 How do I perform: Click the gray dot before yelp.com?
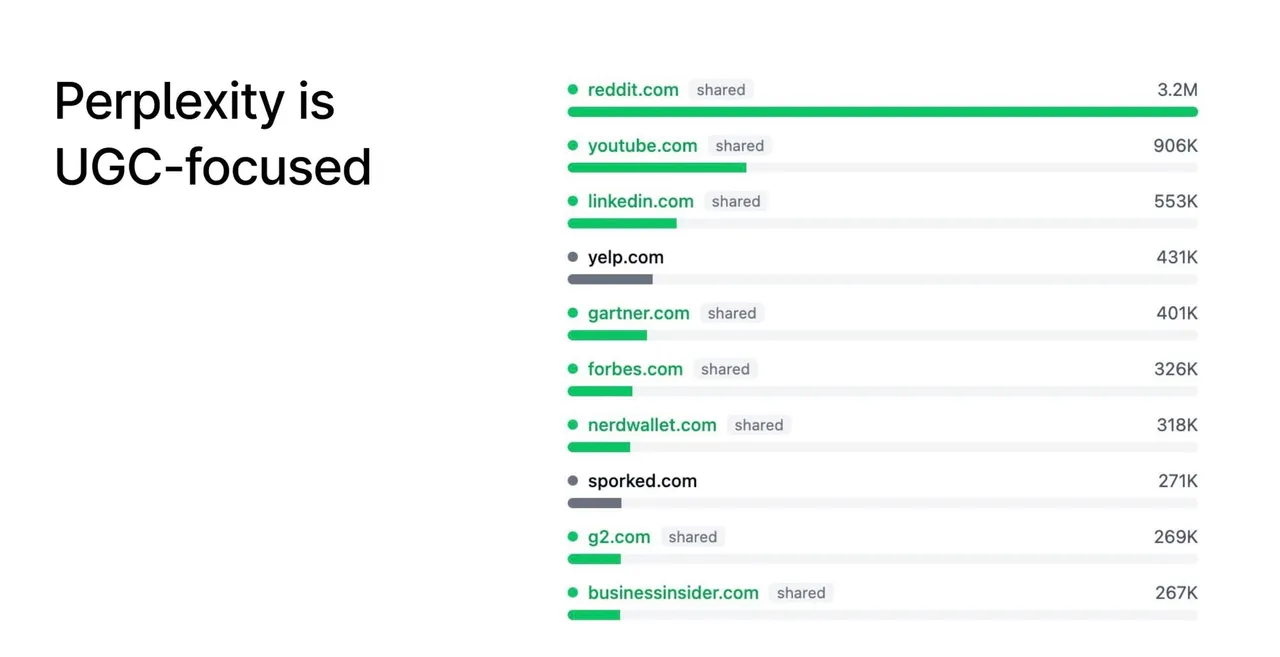click(573, 258)
